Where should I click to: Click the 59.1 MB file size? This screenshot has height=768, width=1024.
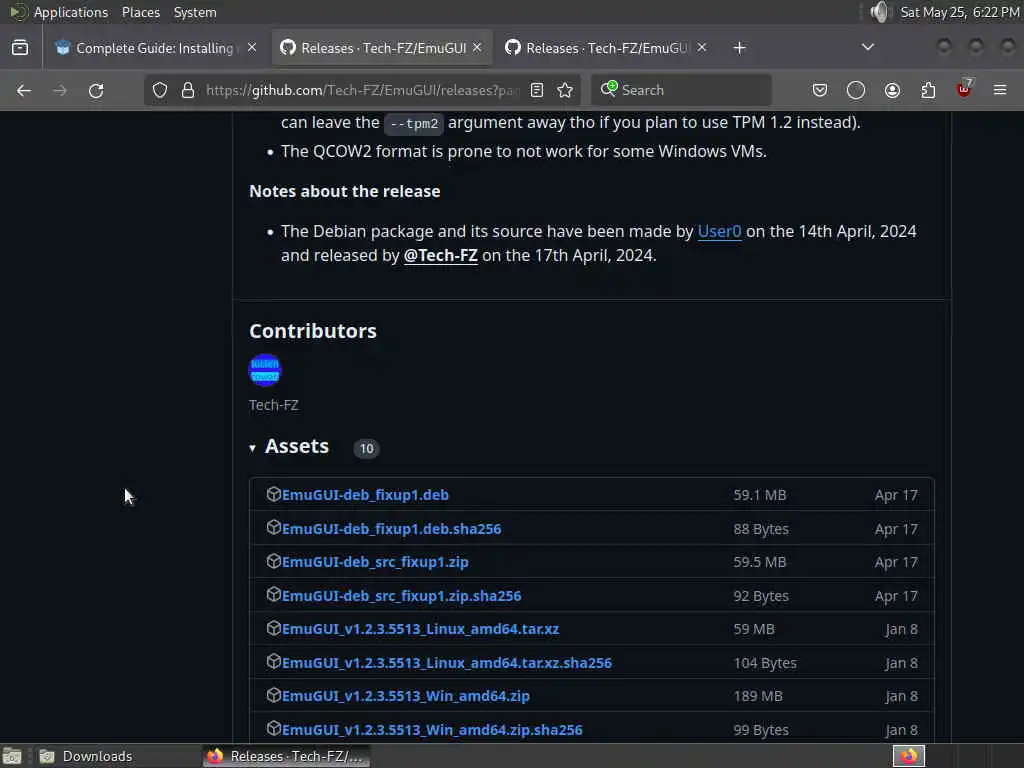(760, 495)
